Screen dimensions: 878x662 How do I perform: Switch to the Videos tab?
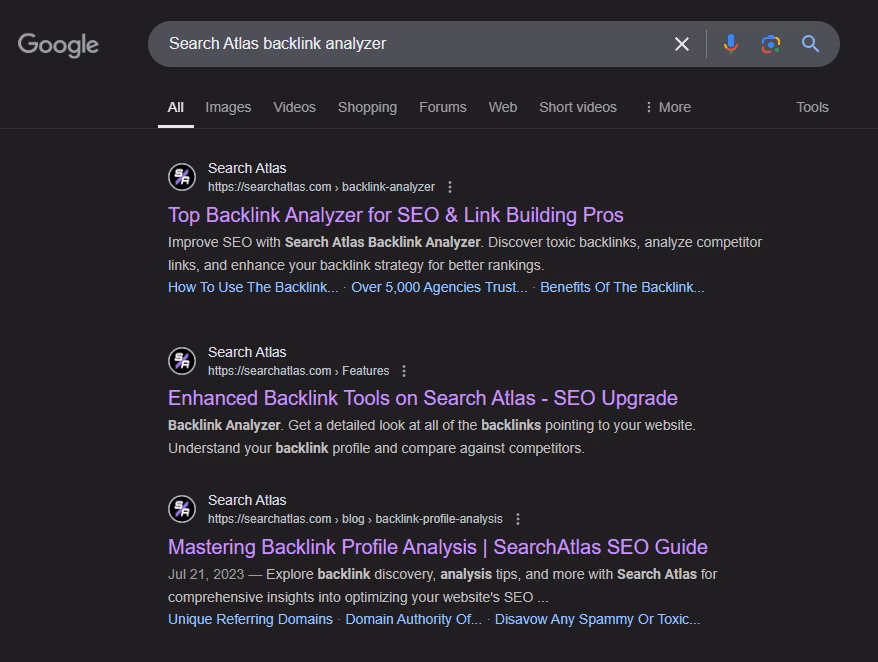(294, 107)
